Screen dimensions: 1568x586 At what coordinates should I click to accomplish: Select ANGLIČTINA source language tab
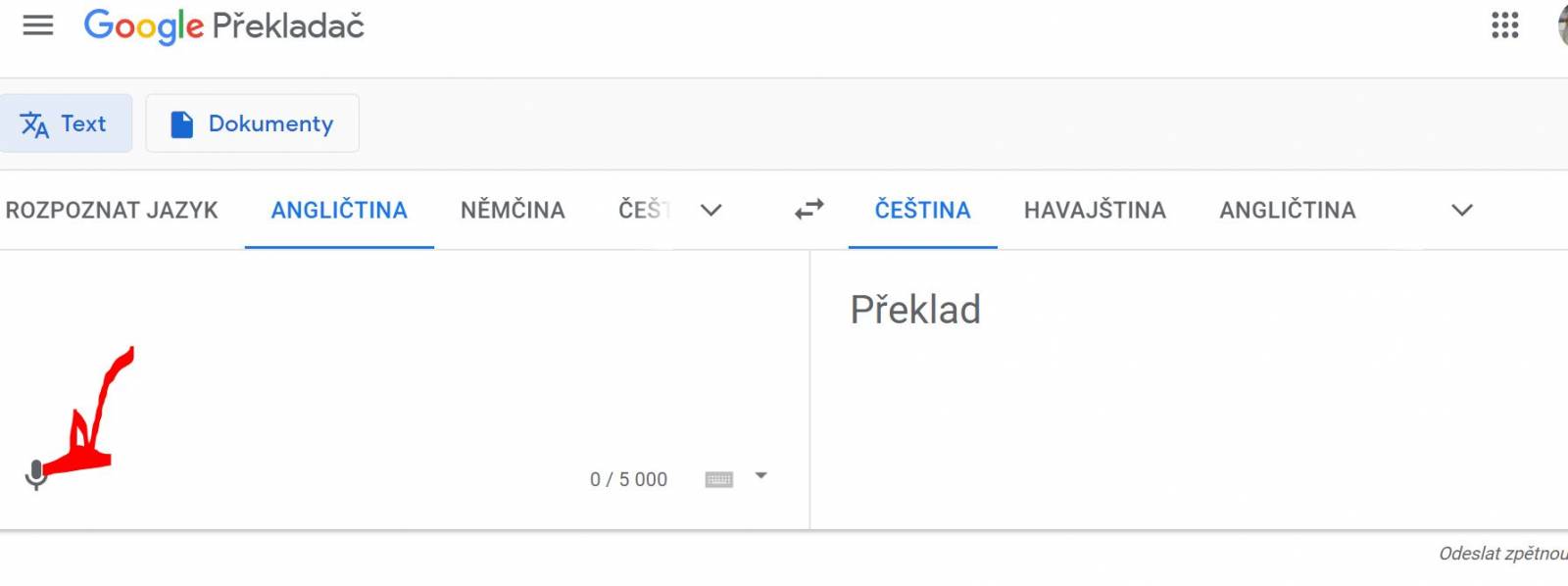point(339,210)
